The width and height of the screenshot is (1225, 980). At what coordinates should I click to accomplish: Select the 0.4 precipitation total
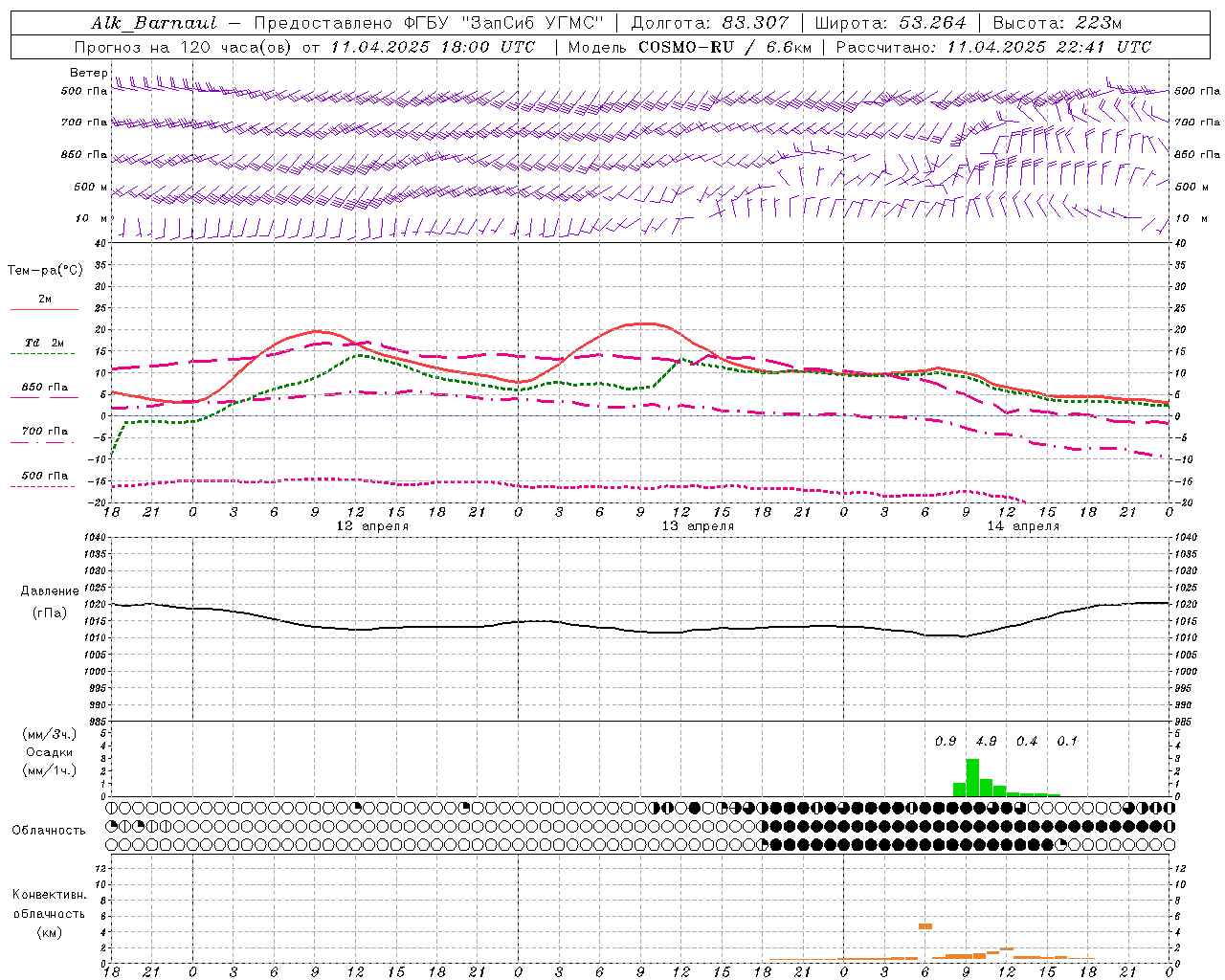point(1027,741)
